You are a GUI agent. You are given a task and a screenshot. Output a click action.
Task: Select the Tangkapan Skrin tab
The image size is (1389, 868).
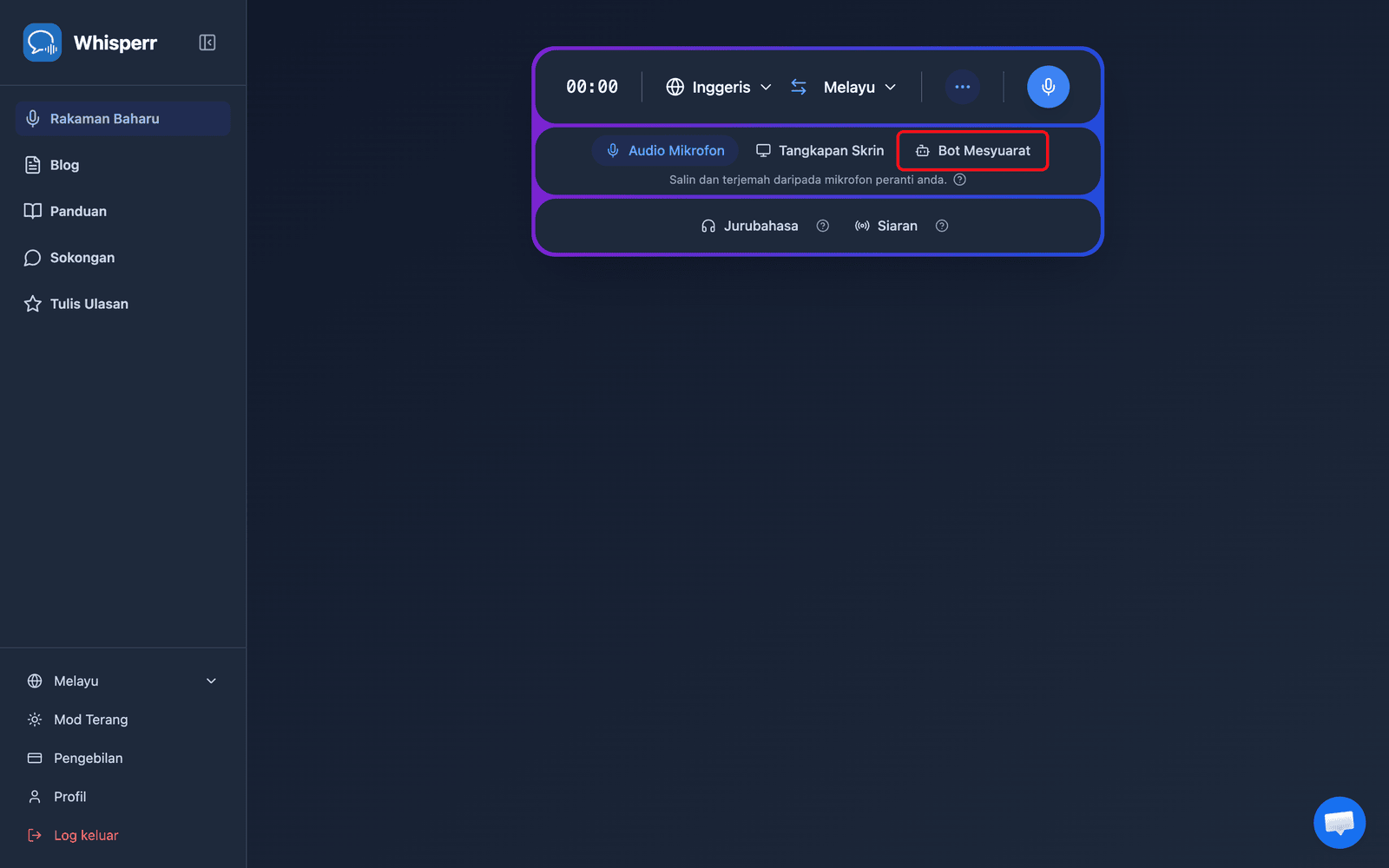point(820,150)
